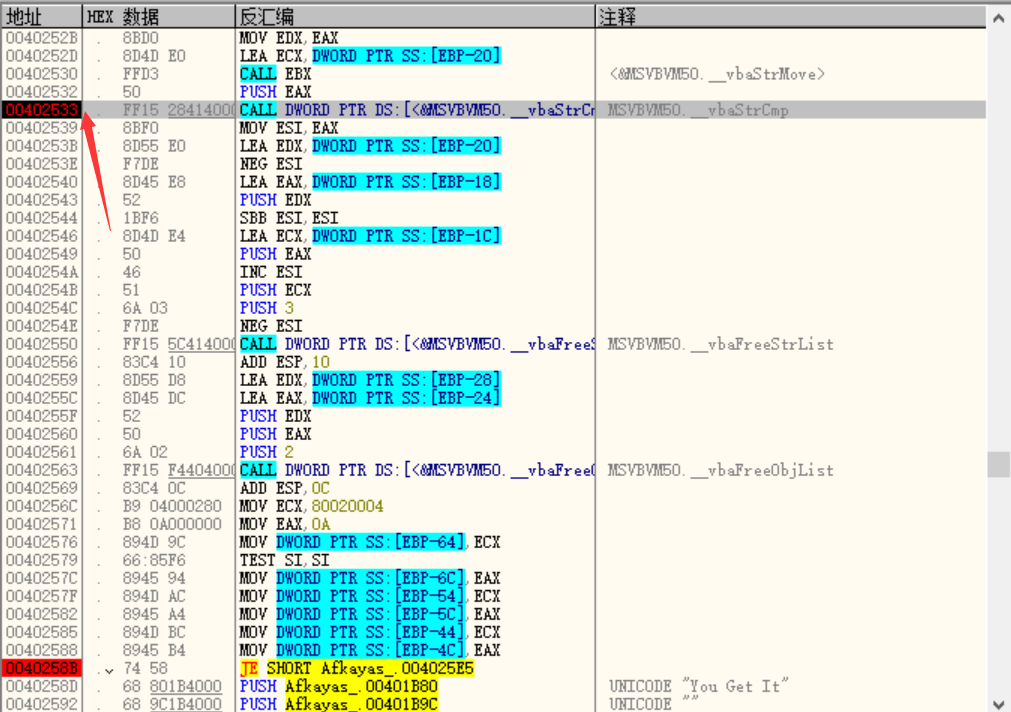Select breakpoint address 00402533
This screenshot has width=1011, height=712.
(42, 110)
